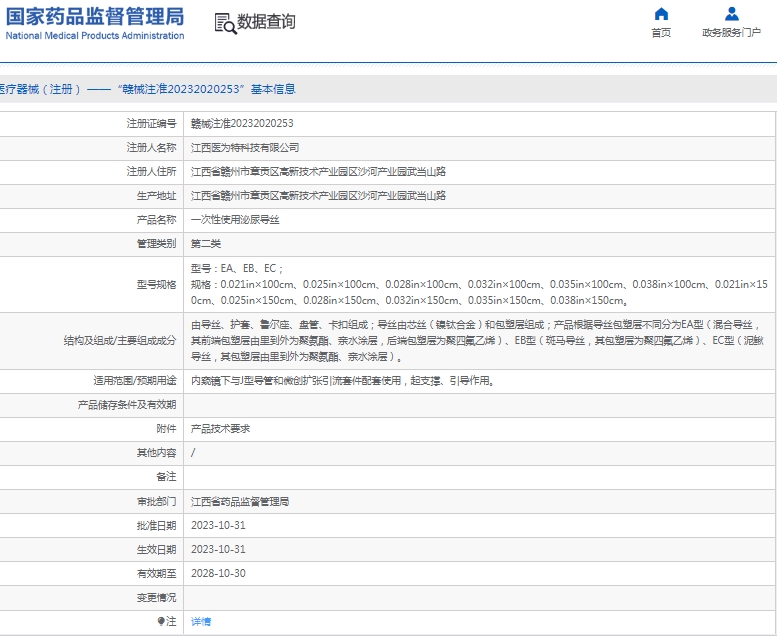Image resolution: width=777 pixels, height=639 pixels.
Task: Click management class value 第二类
Action: pyautogui.click(x=206, y=244)
